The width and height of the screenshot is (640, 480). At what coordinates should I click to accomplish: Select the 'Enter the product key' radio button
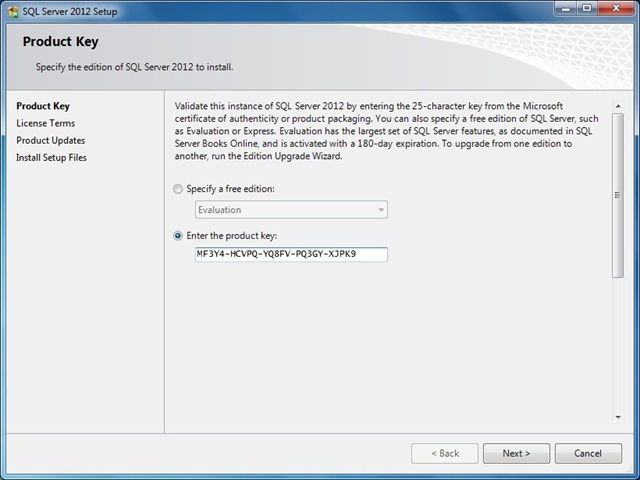pyautogui.click(x=178, y=236)
